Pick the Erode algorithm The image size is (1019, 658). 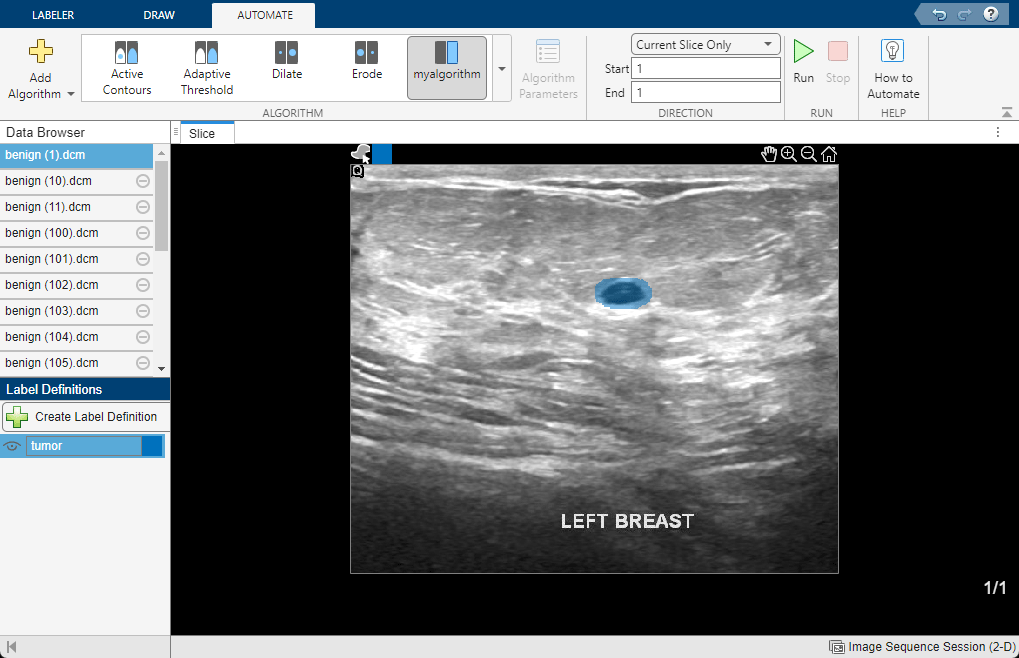(367, 62)
